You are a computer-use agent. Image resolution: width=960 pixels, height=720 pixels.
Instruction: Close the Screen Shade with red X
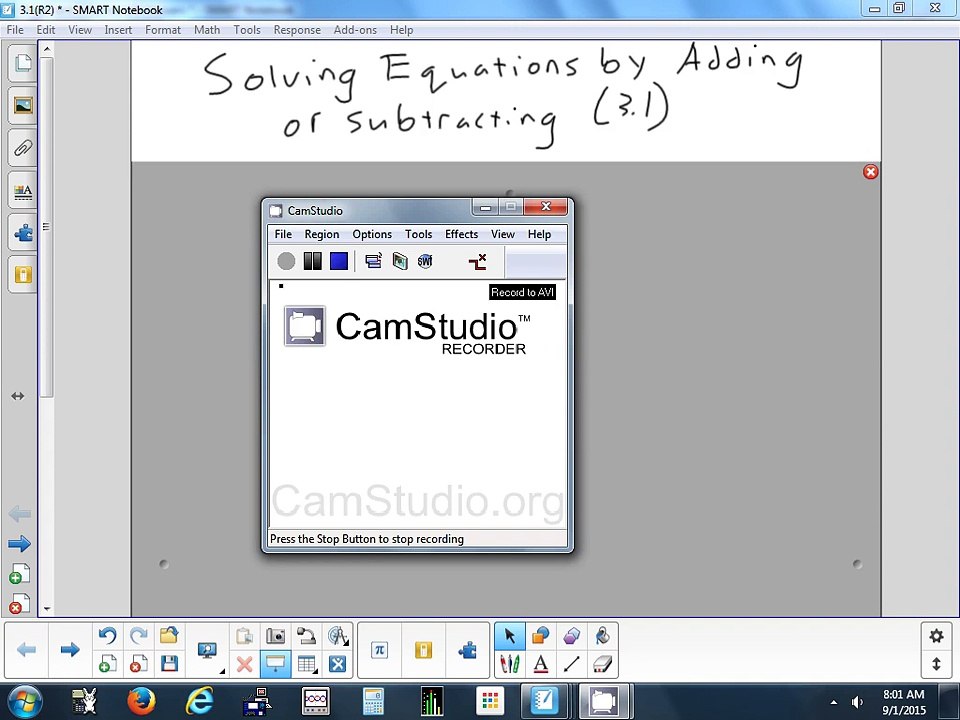point(871,172)
